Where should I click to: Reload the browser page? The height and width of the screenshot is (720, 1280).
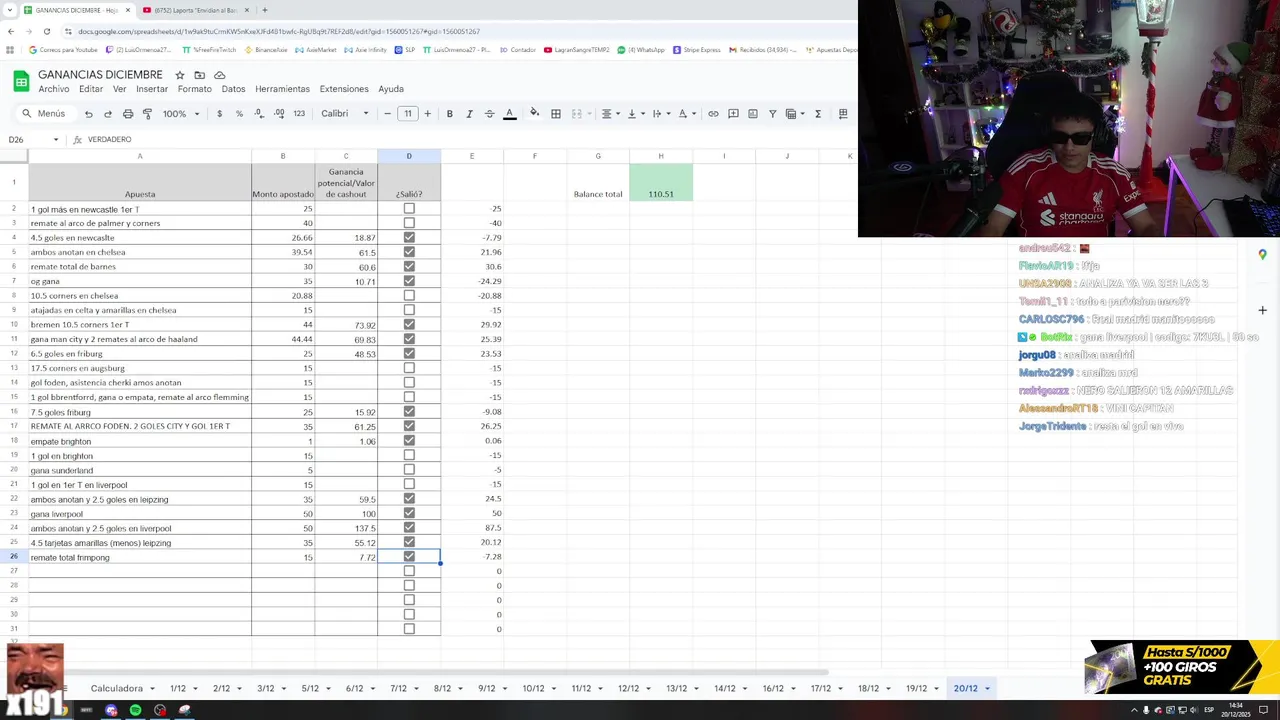pyautogui.click(x=46, y=31)
